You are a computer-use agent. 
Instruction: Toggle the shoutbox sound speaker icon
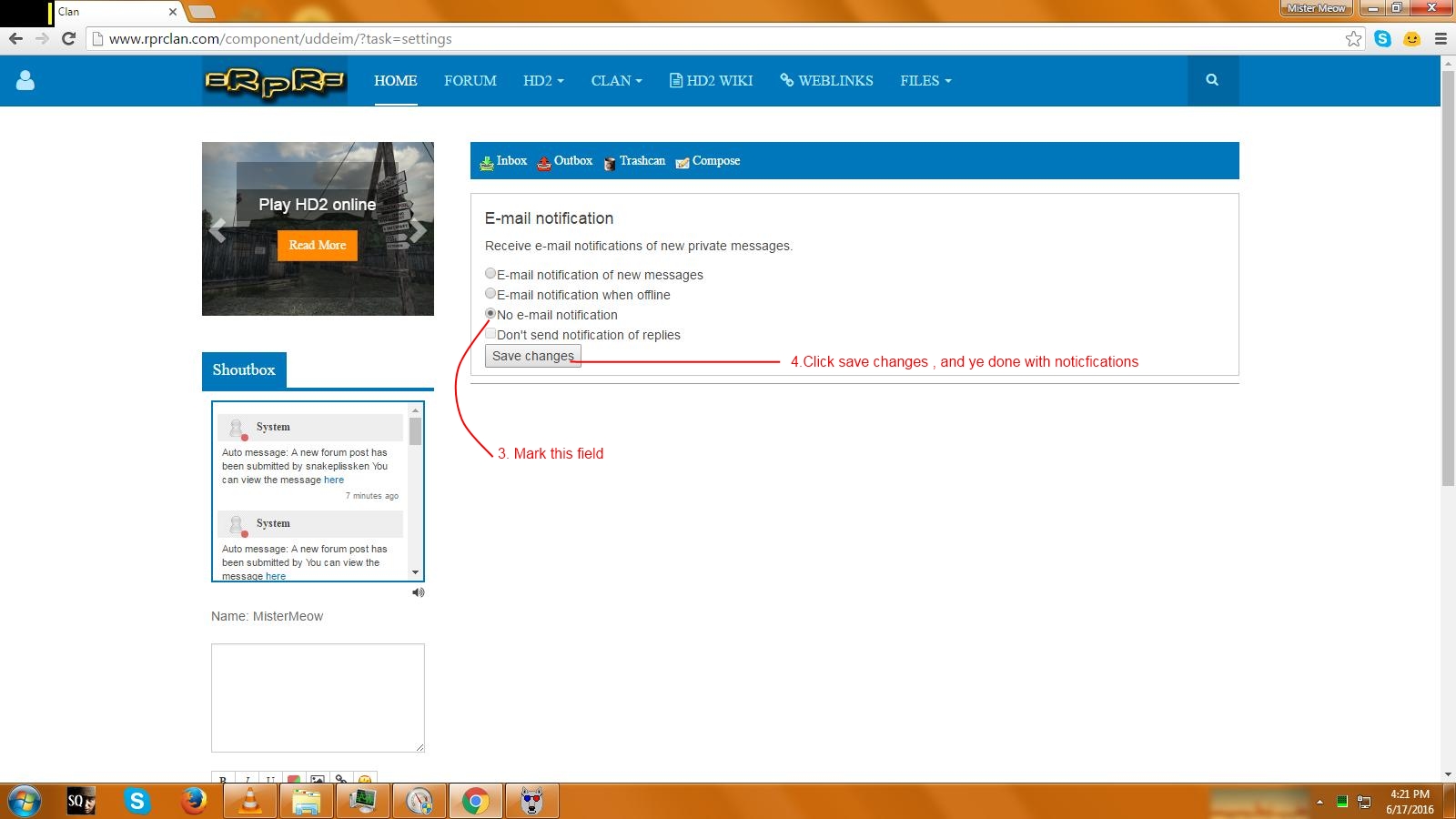click(418, 592)
